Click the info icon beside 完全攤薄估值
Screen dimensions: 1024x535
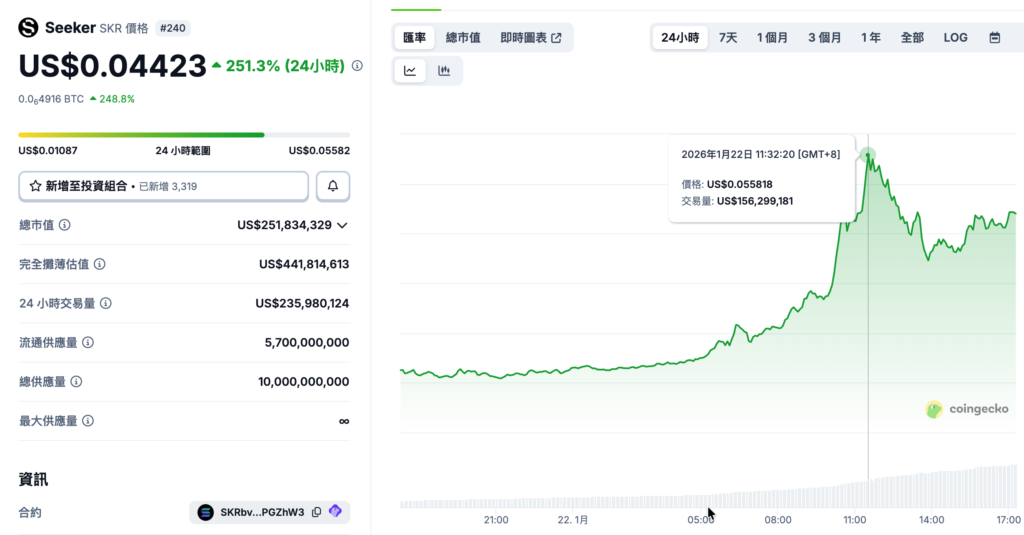click(99, 264)
